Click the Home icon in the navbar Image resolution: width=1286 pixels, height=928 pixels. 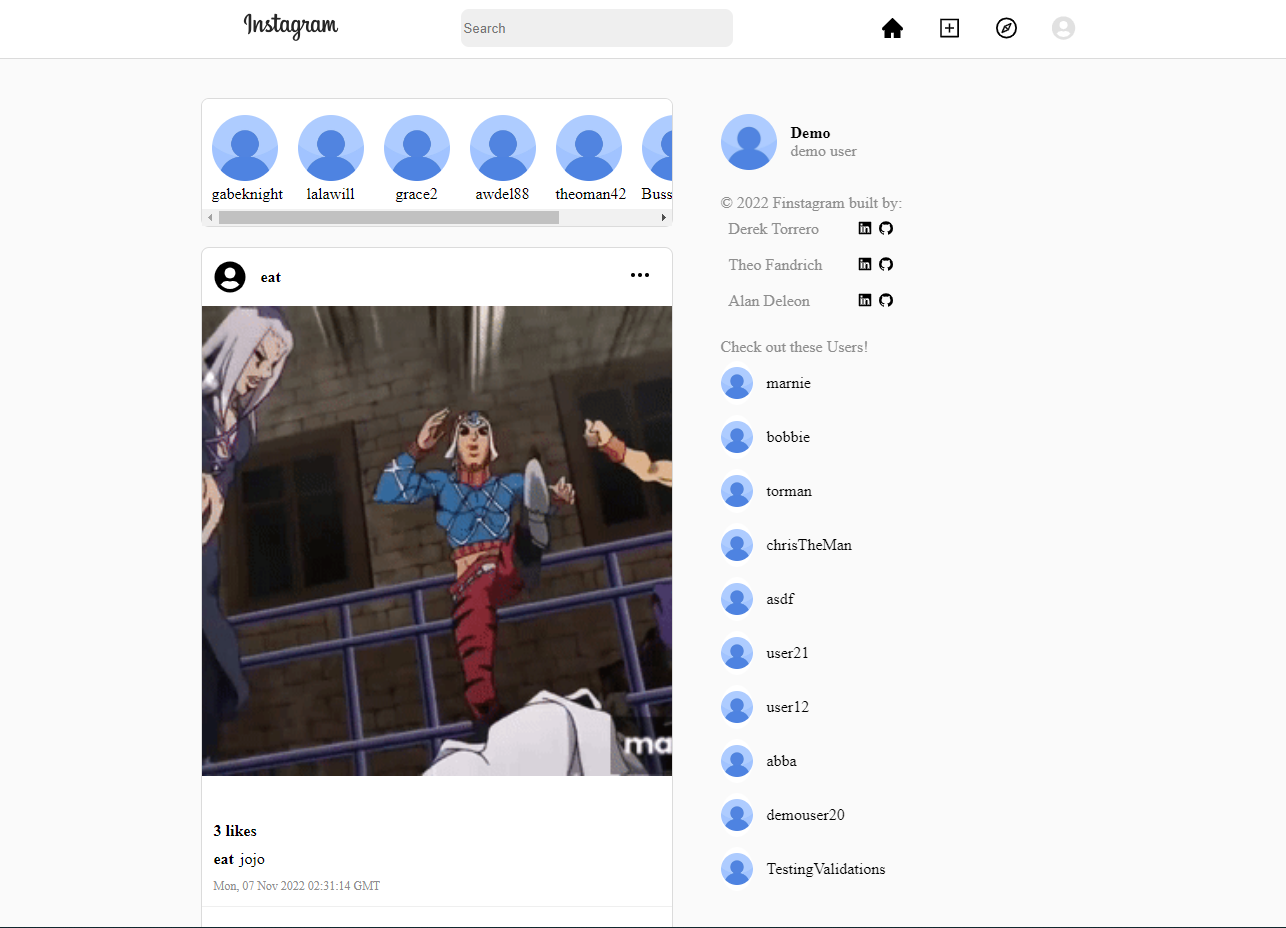coord(892,28)
